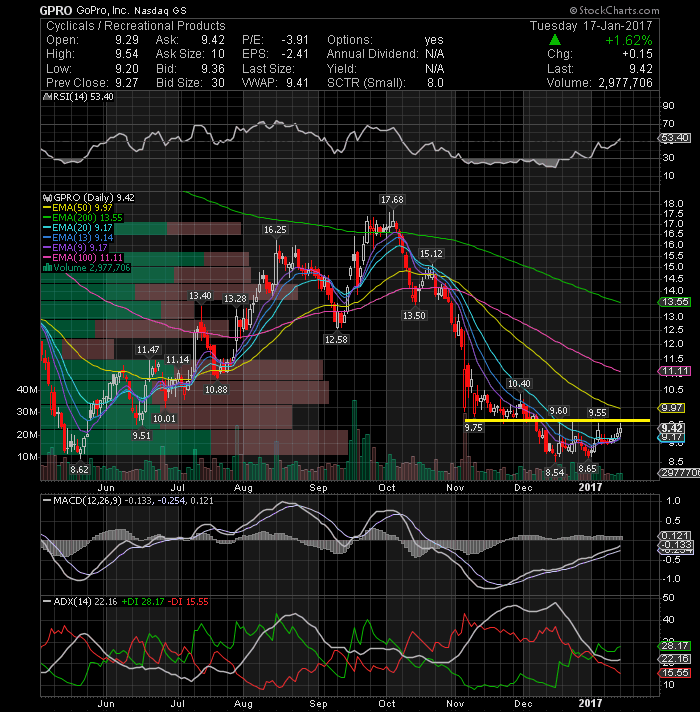Click the 8.54 low price label

[x=554, y=472]
